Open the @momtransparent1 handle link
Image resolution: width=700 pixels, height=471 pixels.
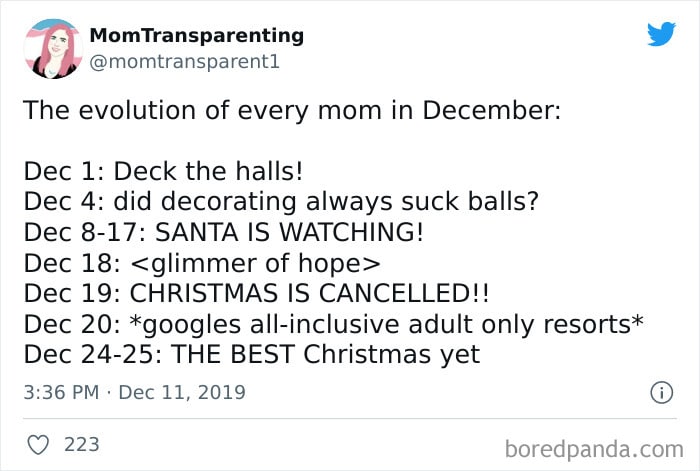184,62
